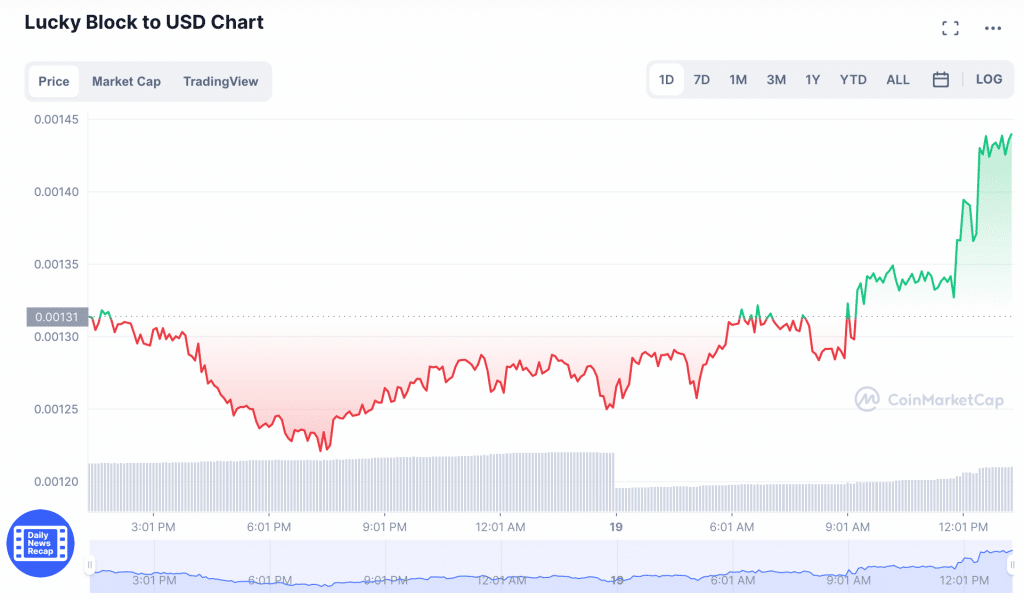The height and width of the screenshot is (602, 1024).
Task: Choose the YTD time range
Action: [853, 80]
